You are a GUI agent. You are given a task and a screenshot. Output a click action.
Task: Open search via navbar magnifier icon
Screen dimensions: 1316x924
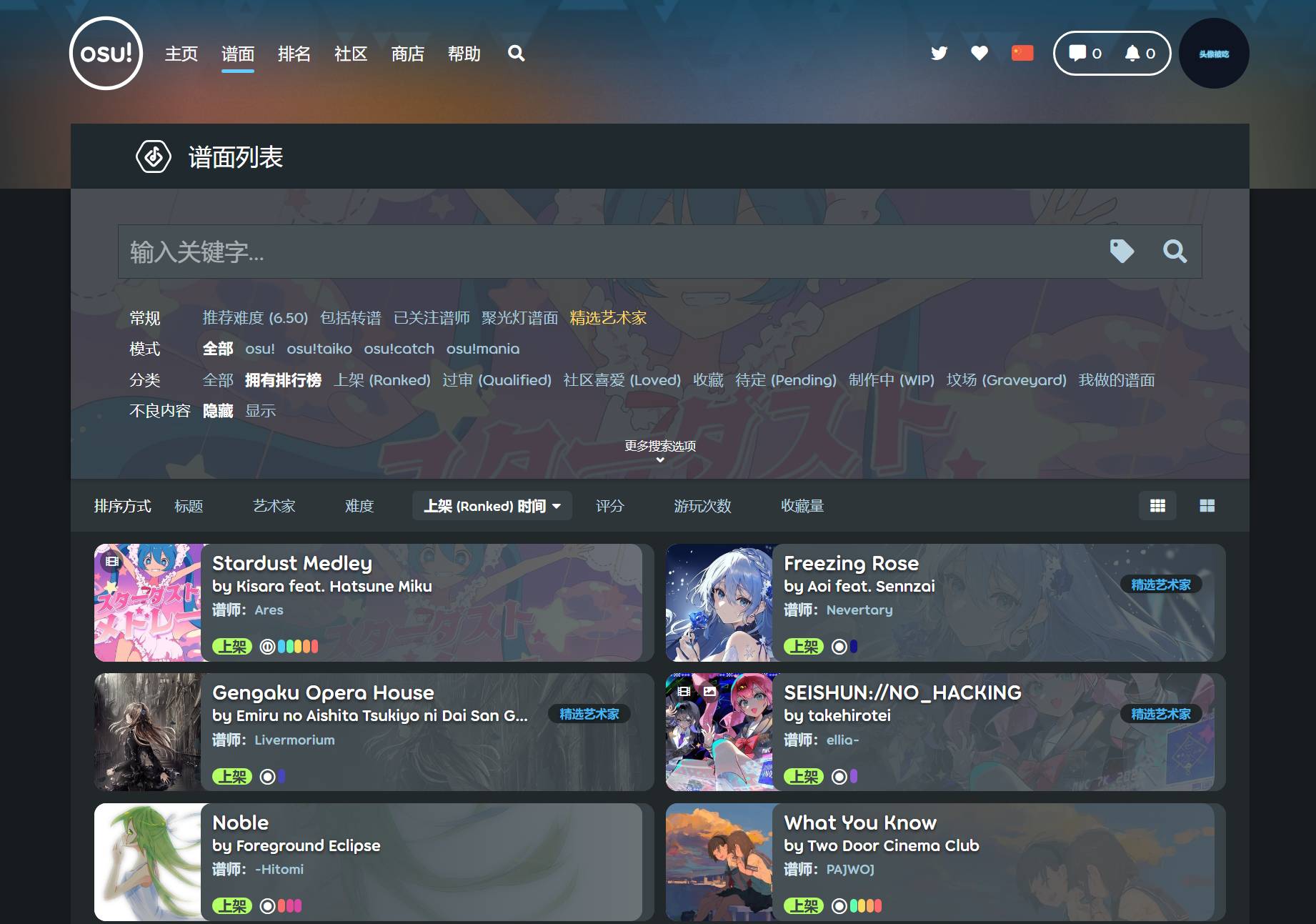click(516, 54)
